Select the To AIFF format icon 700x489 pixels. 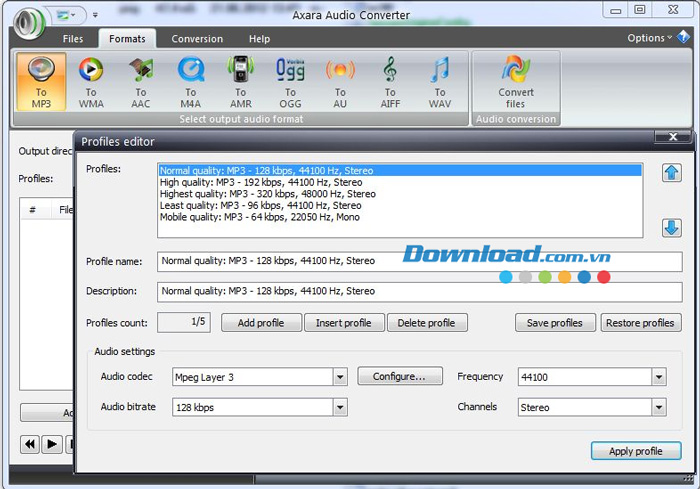(x=391, y=81)
